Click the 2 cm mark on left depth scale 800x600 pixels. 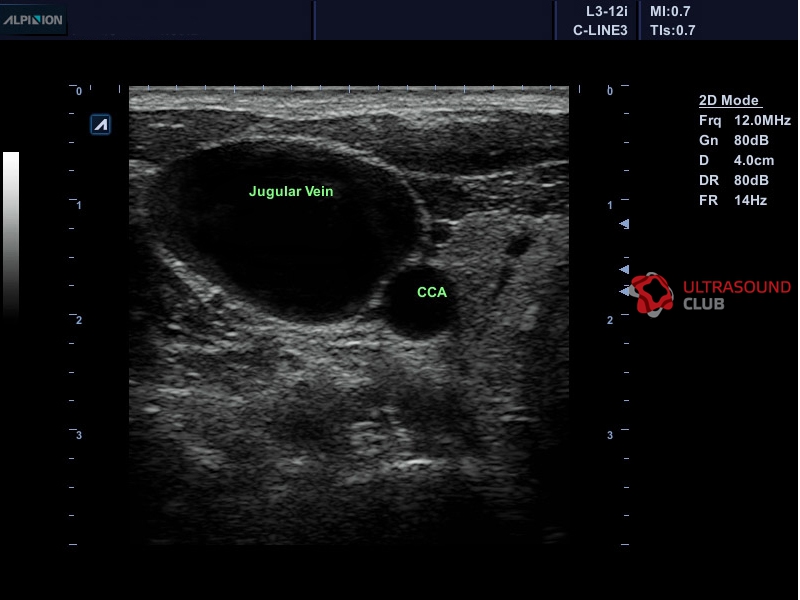79,320
